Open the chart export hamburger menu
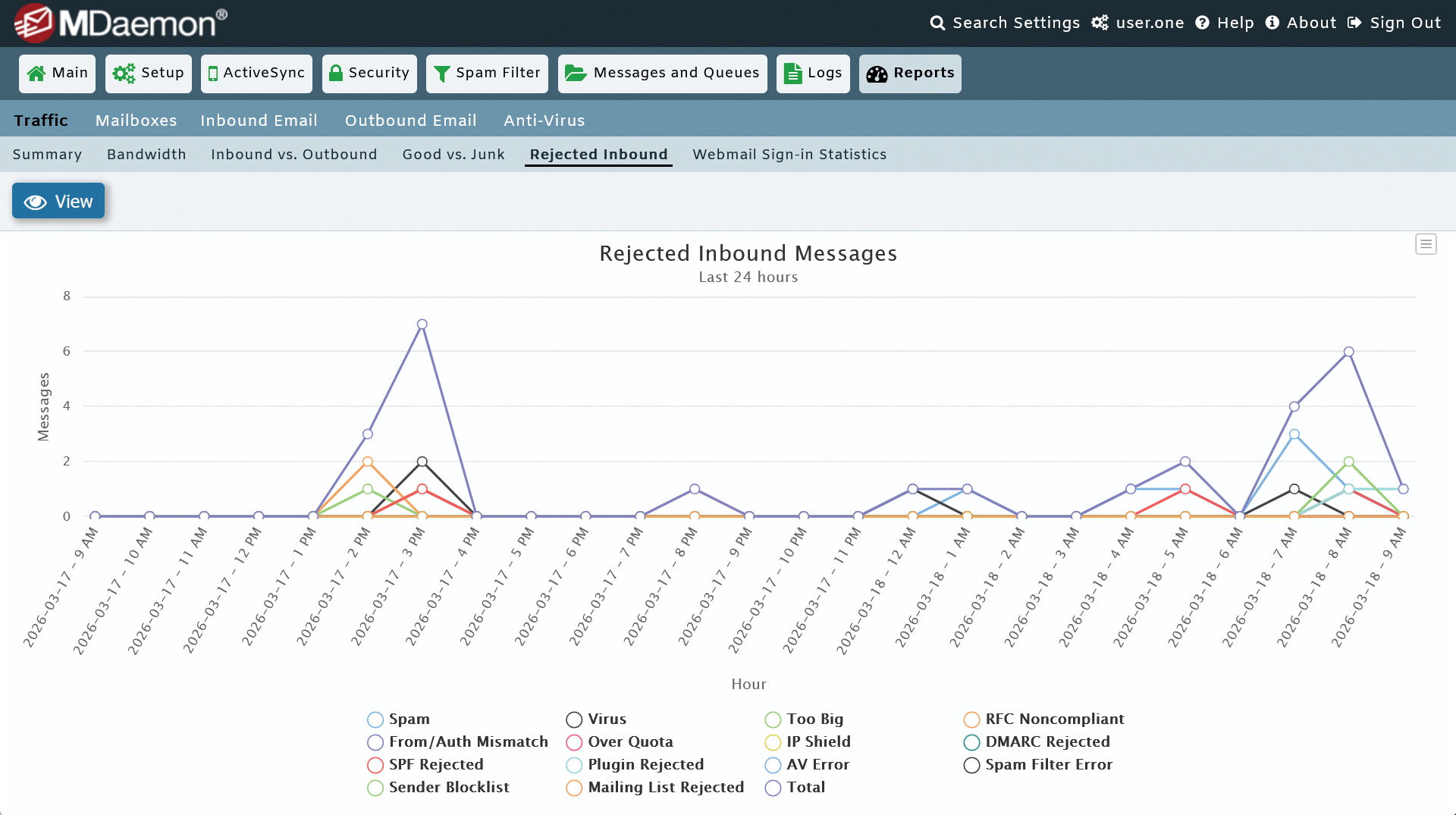Screen dimensions: 1456x815 pyautogui.click(x=1426, y=244)
